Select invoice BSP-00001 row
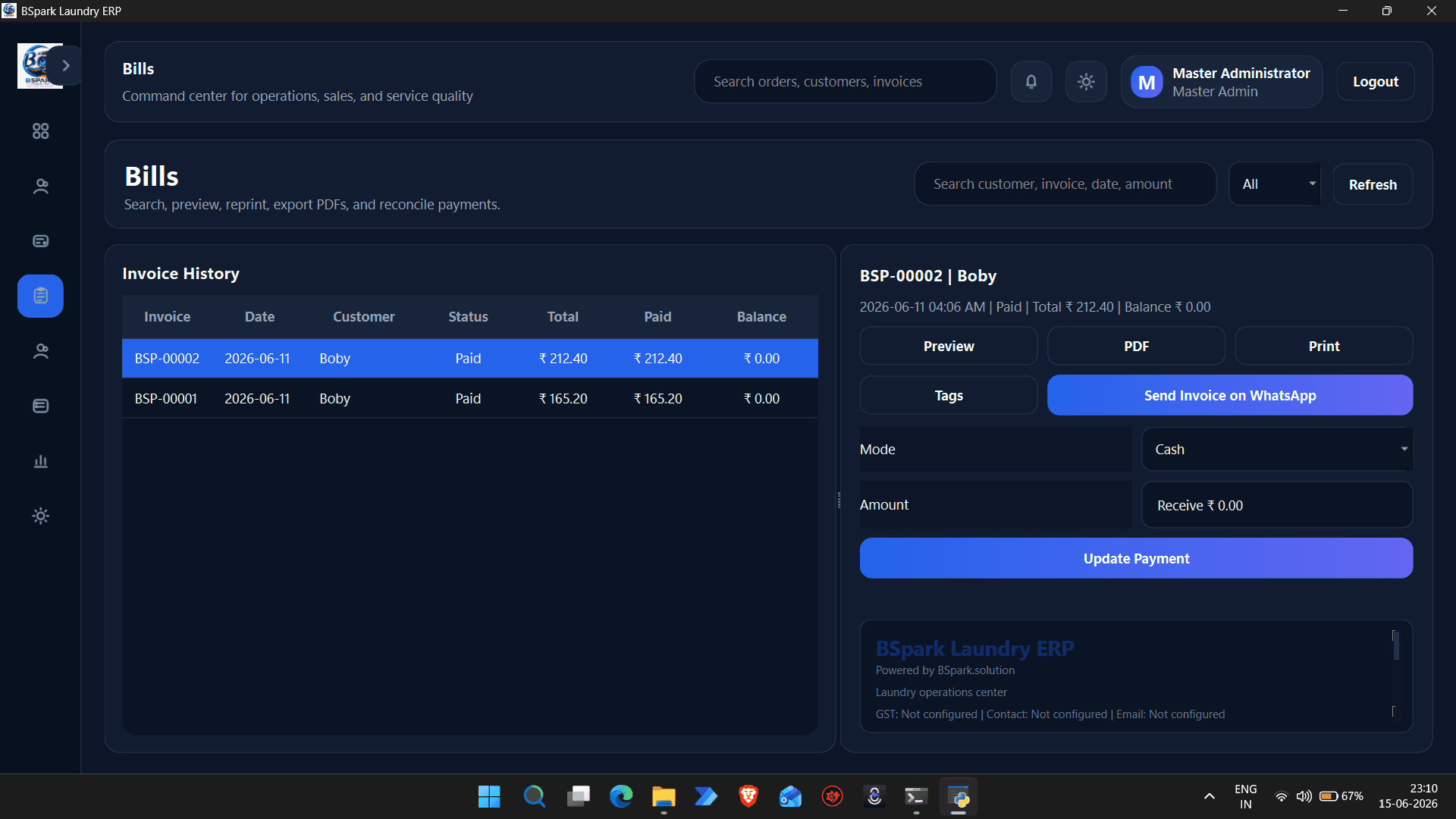Viewport: 1456px width, 819px height. click(x=470, y=398)
